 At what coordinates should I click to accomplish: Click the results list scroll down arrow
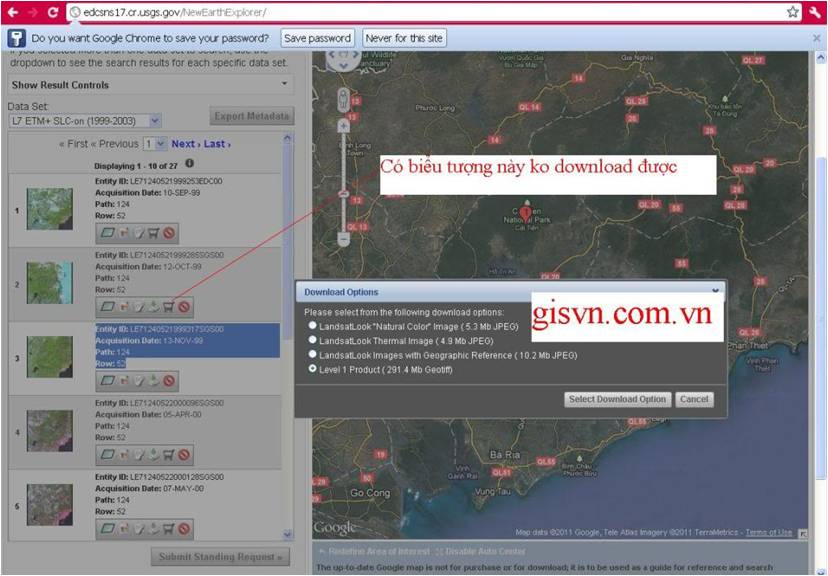point(287,534)
